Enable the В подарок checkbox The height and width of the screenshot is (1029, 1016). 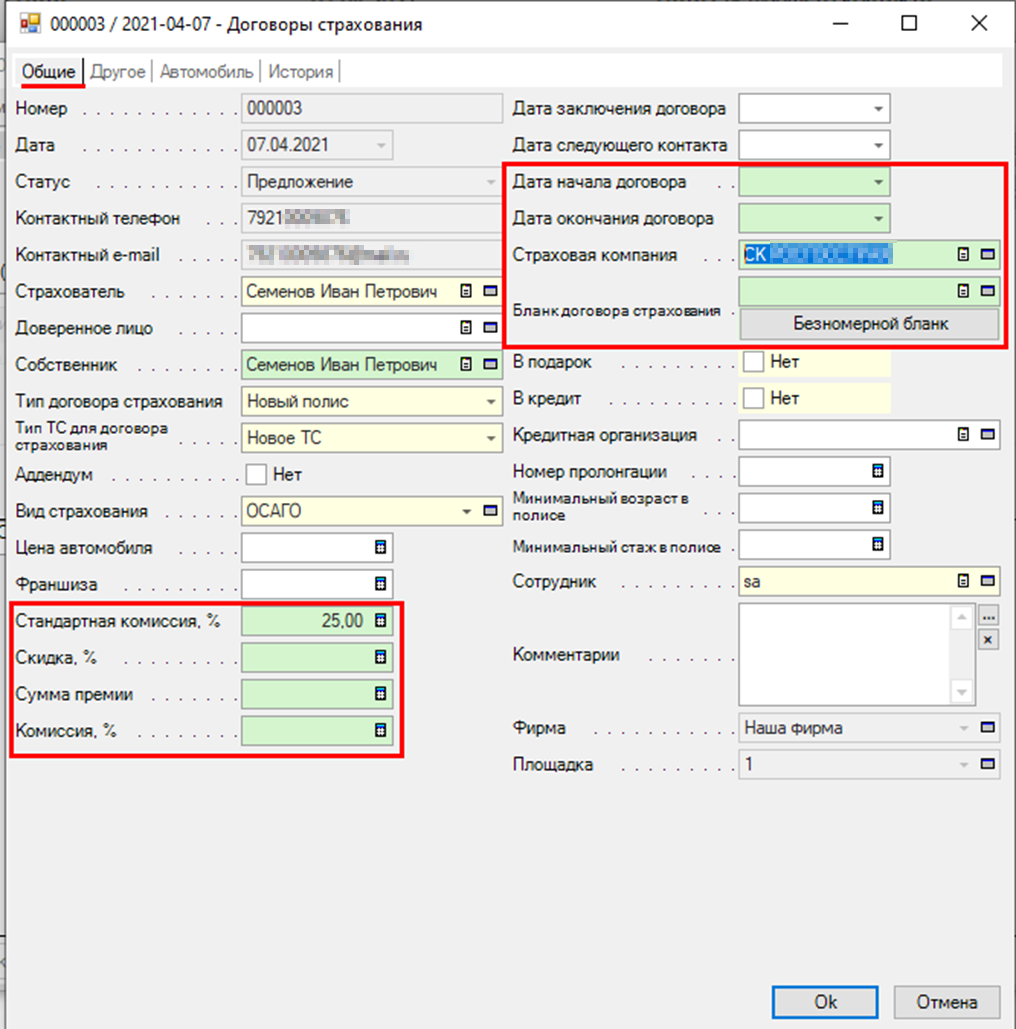pos(754,362)
